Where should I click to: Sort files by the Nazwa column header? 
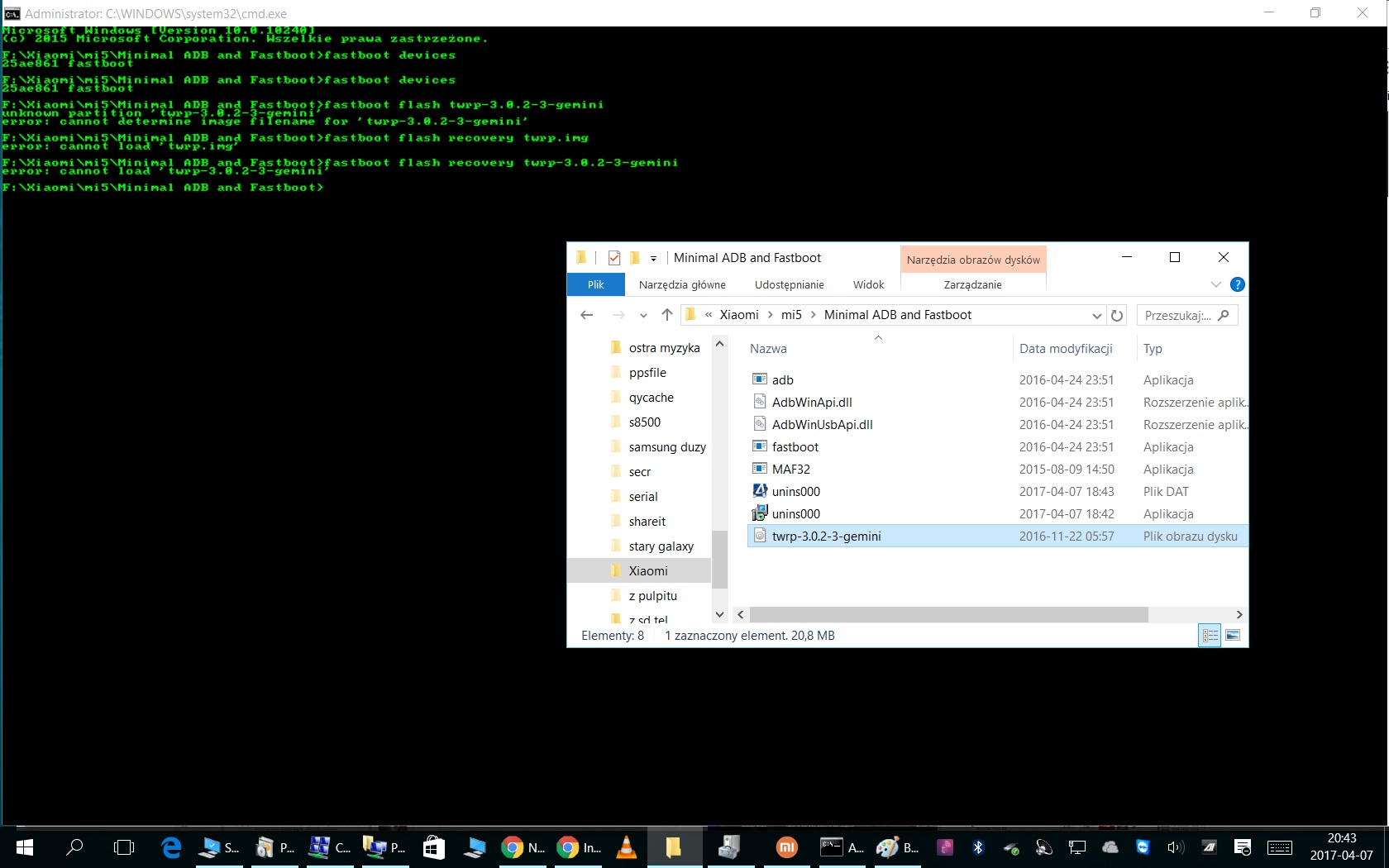coord(769,349)
